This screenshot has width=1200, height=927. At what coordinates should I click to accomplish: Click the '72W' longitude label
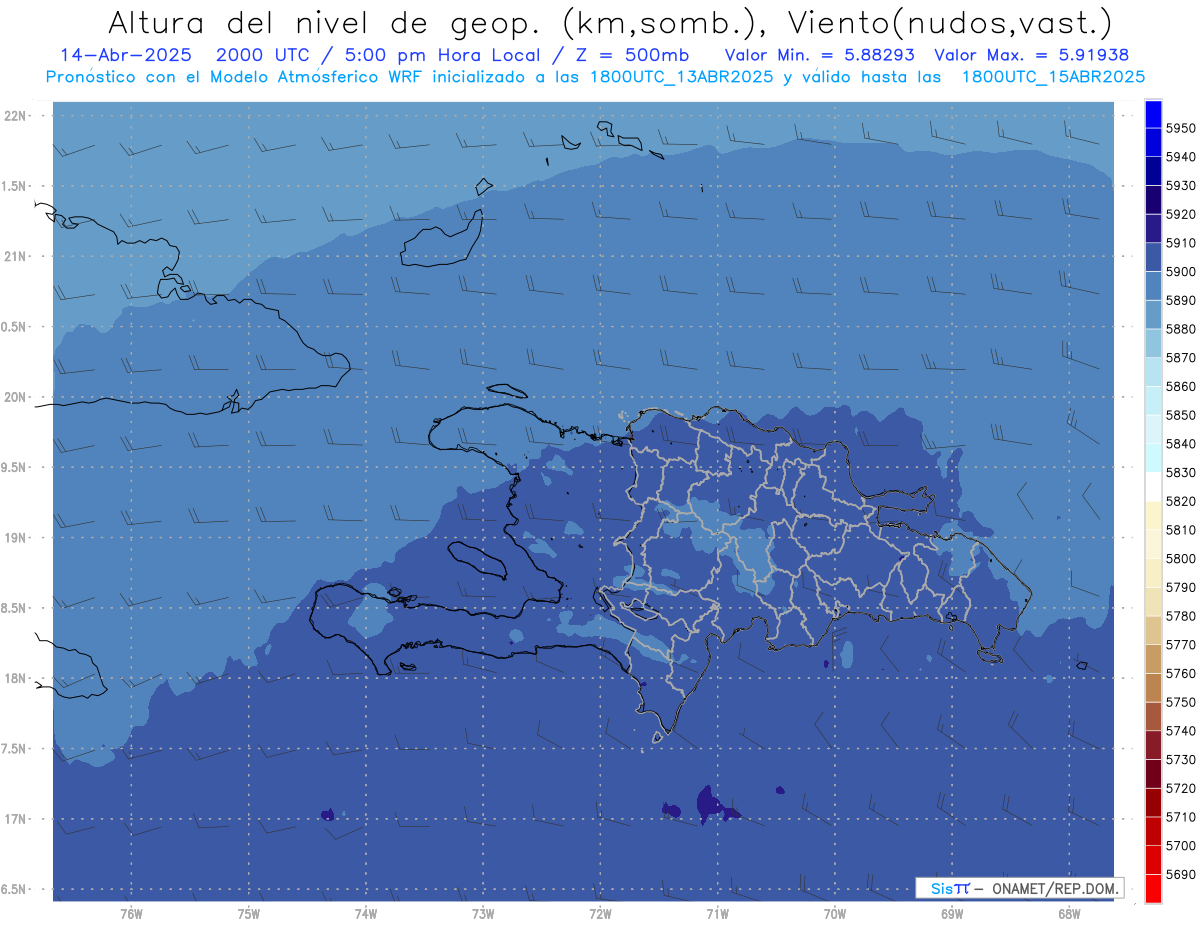point(600,913)
